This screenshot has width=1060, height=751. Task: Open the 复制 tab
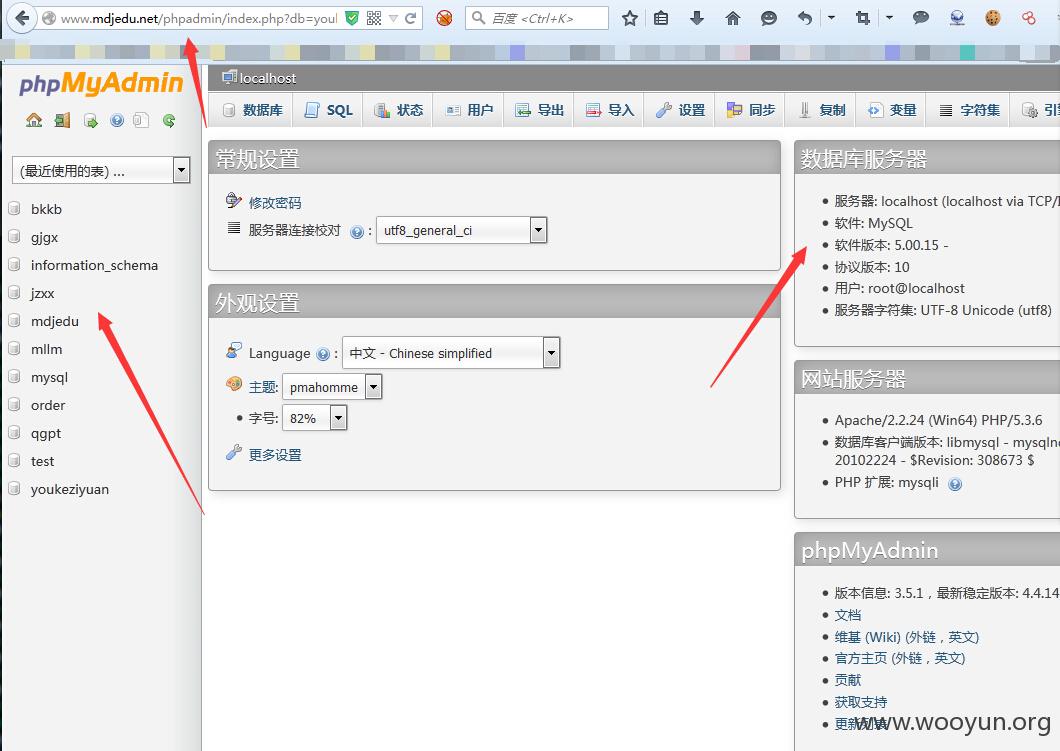(x=821, y=110)
